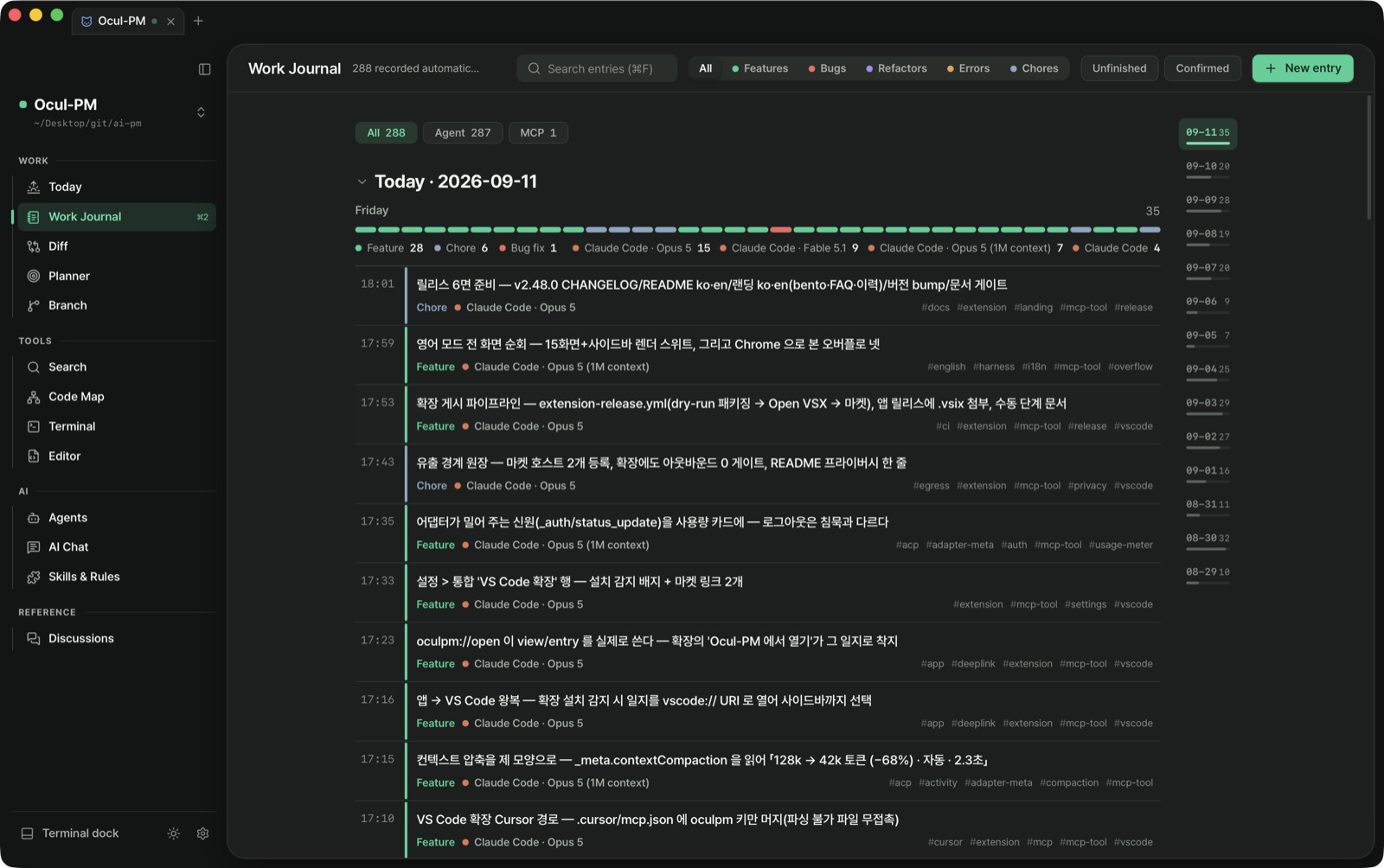Screen dimensions: 1384x868
Task: Jump to 09-11 in date timeline
Action: point(1208,134)
